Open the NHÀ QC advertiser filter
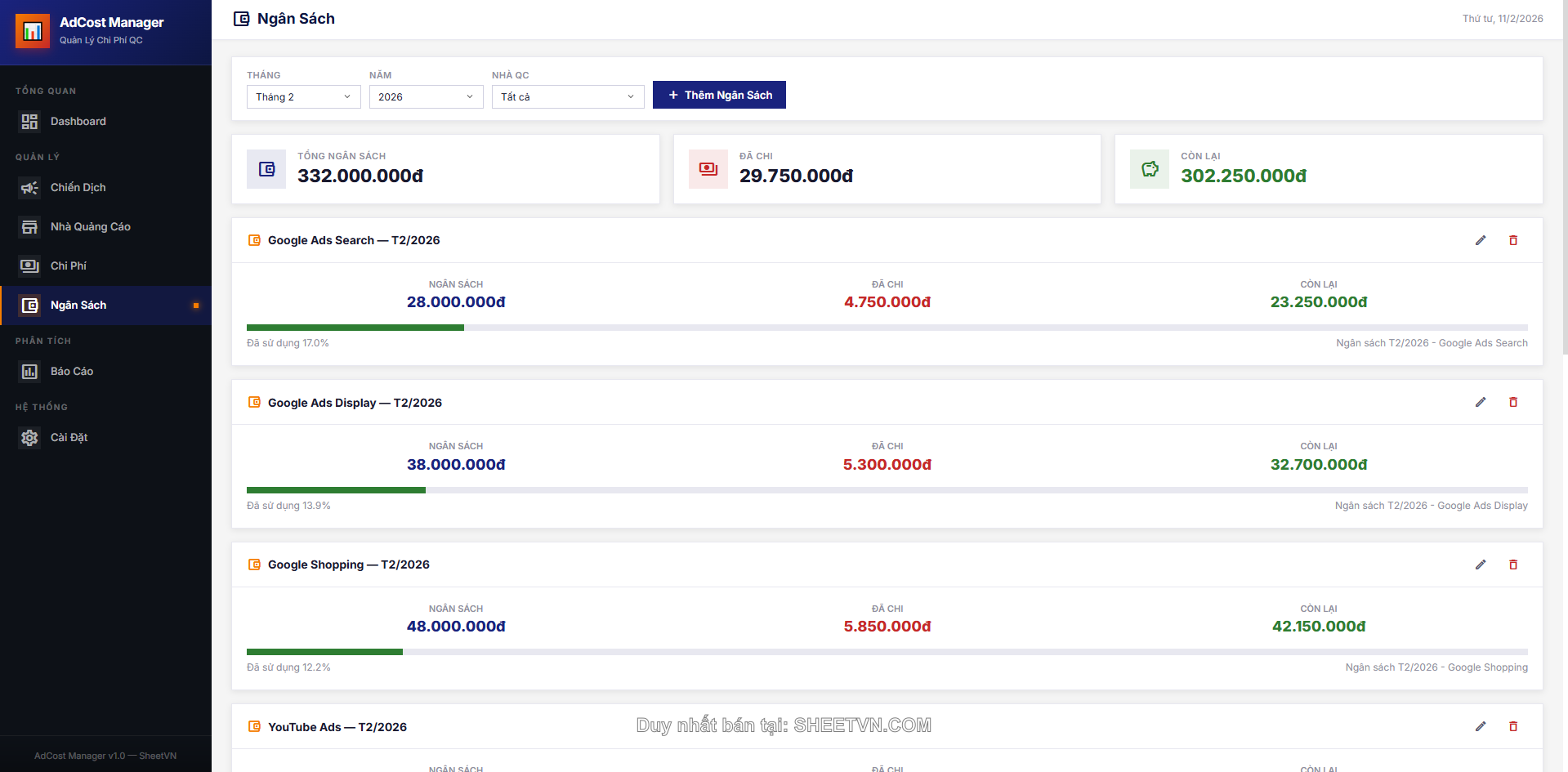This screenshot has height=772, width=1568. pyautogui.click(x=568, y=96)
